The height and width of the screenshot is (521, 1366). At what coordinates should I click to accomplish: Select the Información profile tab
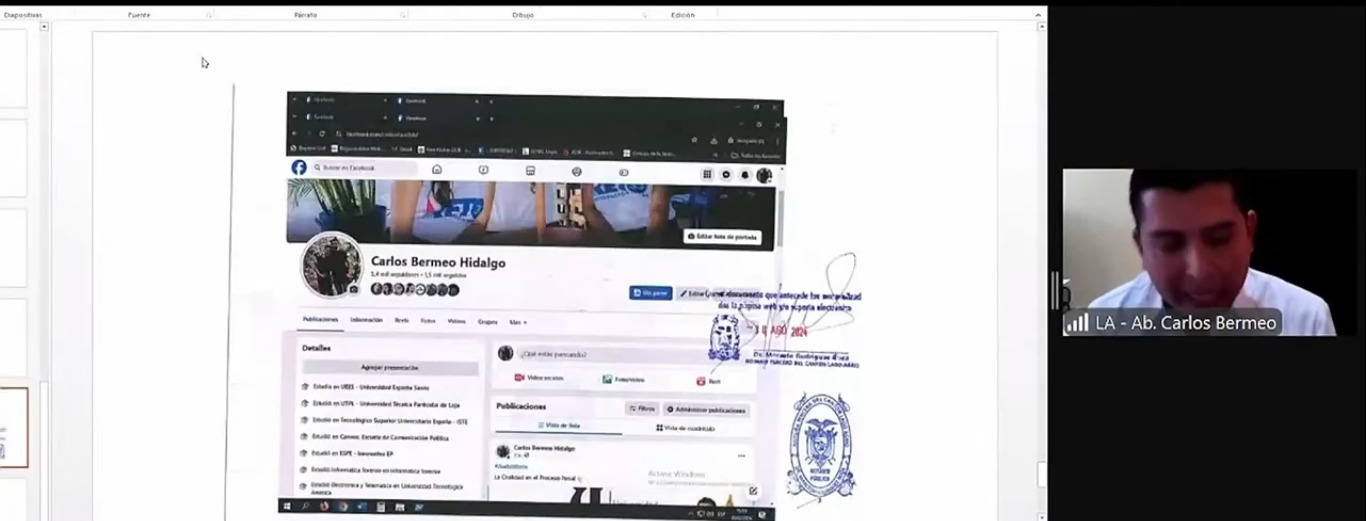[x=366, y=320]
